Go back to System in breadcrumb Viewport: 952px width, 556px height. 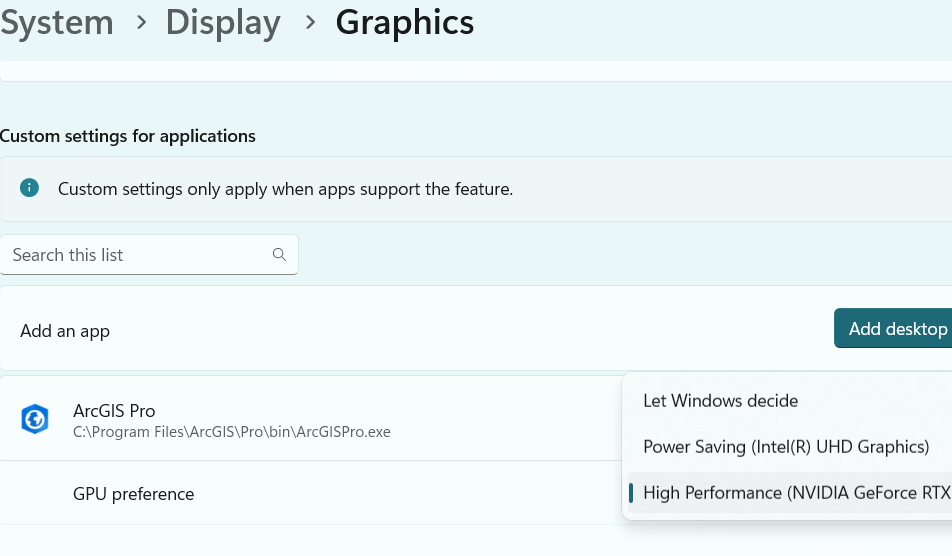point(56,22)
